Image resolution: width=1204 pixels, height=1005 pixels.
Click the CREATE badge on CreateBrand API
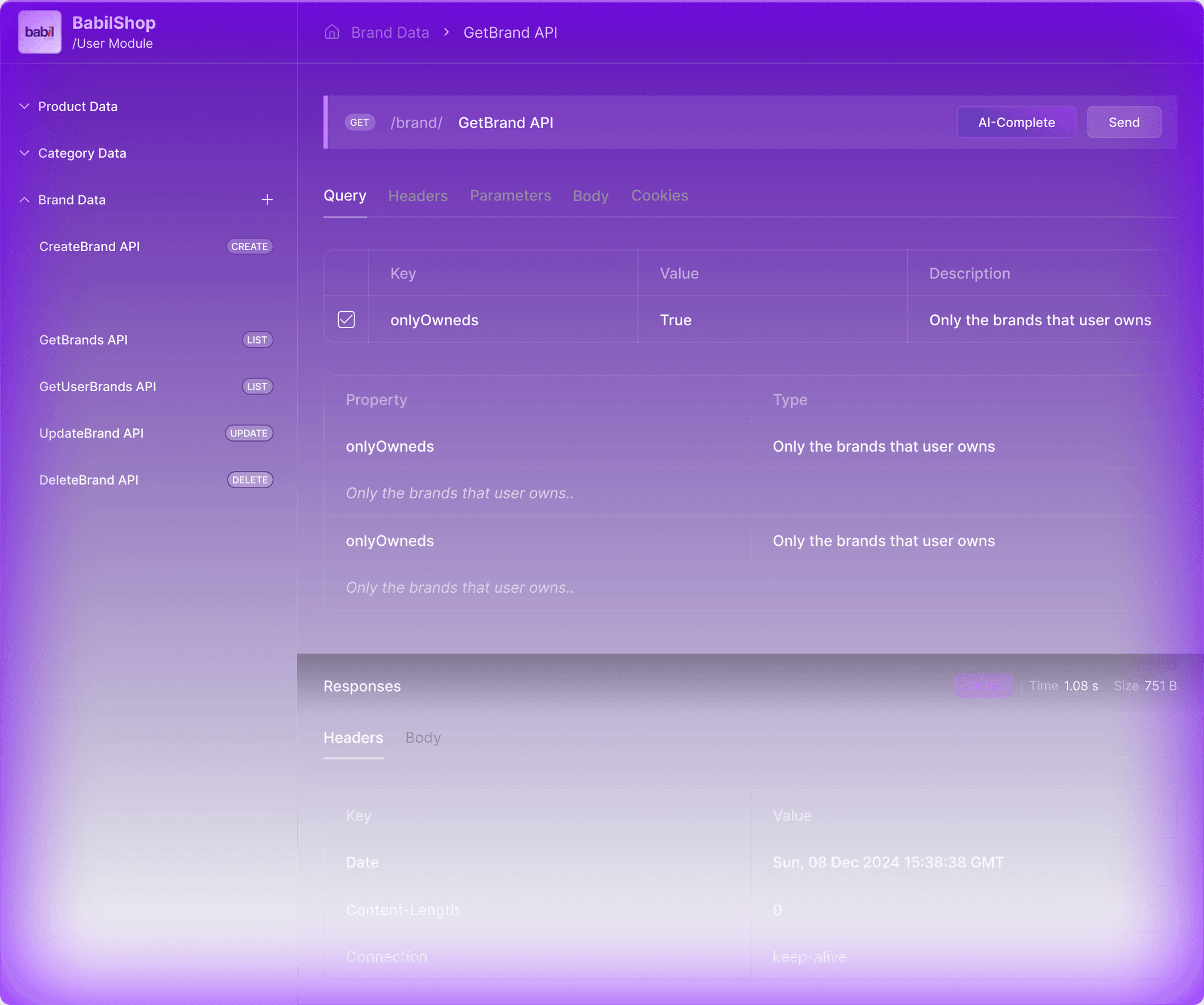pyautogui.click(x=249, y=246)
